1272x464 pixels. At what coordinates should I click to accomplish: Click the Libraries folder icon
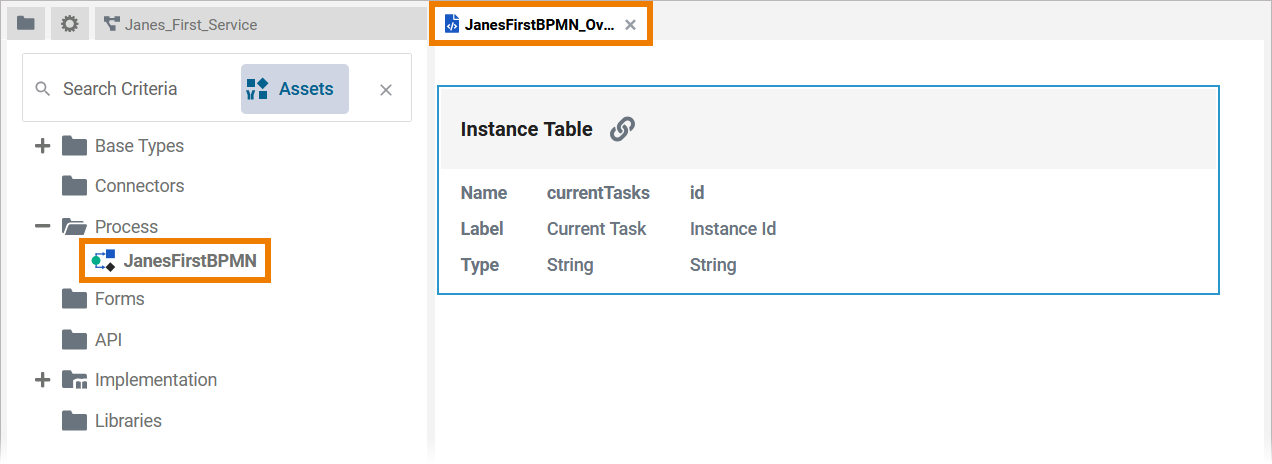tap(74, 421)
